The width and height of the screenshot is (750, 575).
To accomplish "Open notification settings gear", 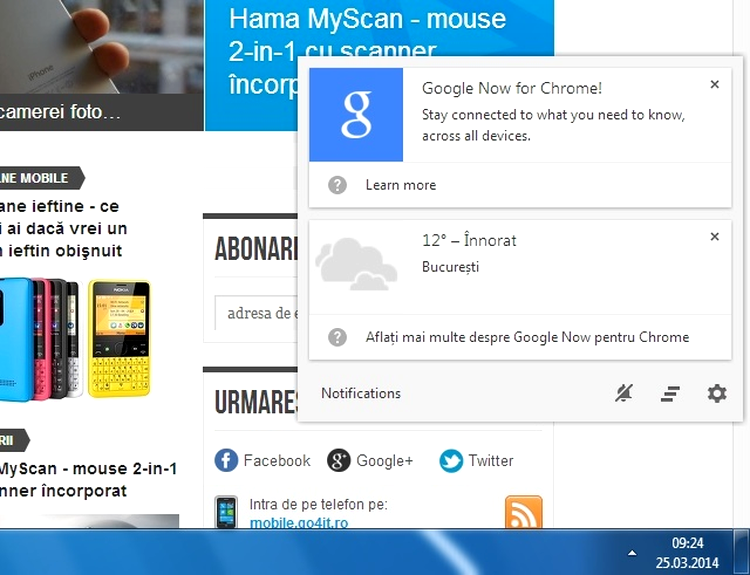I will point(717,393).
